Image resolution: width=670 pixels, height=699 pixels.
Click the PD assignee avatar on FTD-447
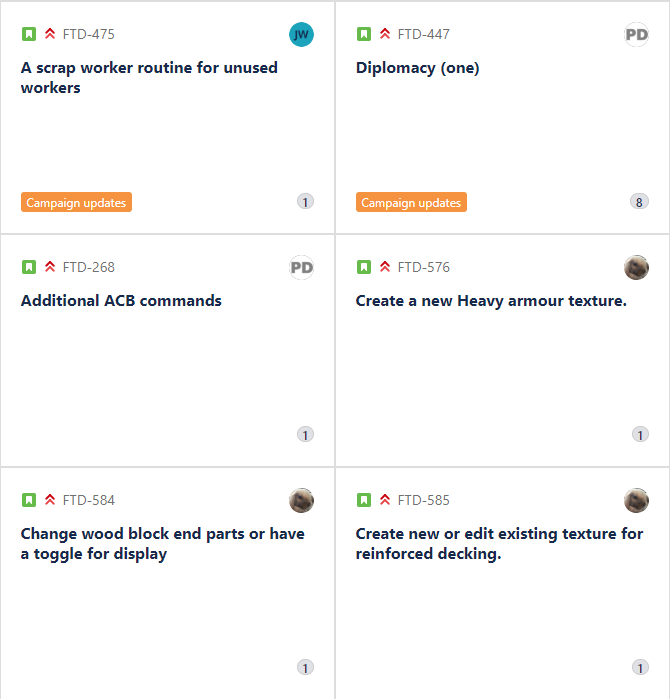[x=636, y=34]
